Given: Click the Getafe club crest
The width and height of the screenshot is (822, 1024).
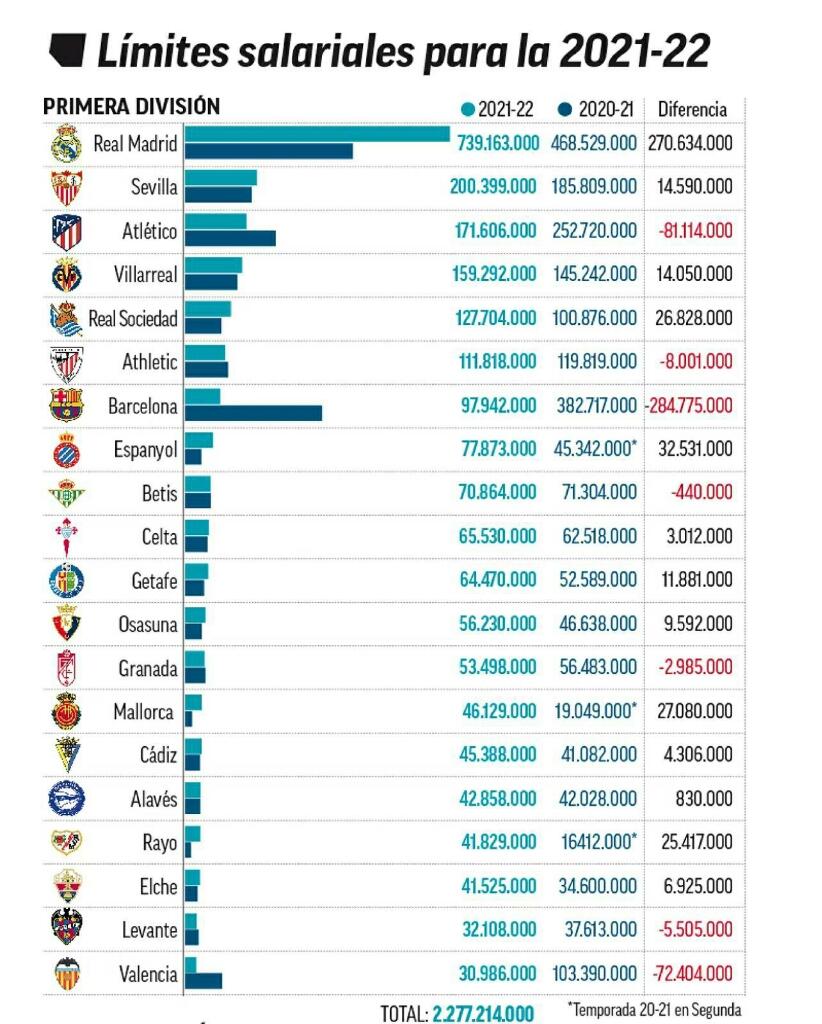Looking at the screenshot, I should click(x=67, y=580).
